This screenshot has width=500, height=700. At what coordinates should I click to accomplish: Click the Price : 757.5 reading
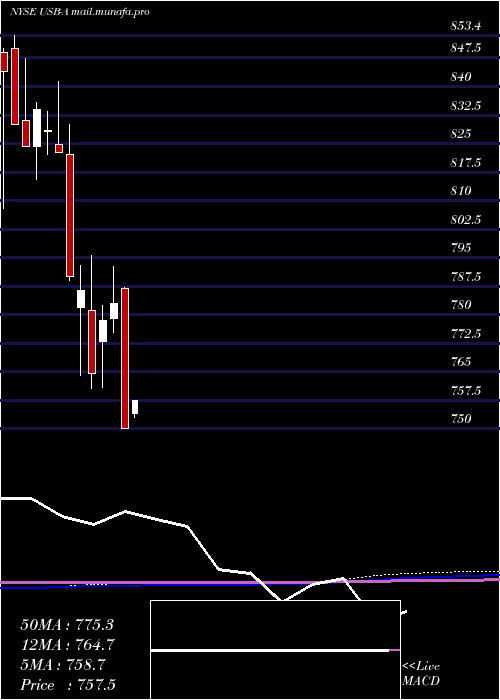pos(68,685)
